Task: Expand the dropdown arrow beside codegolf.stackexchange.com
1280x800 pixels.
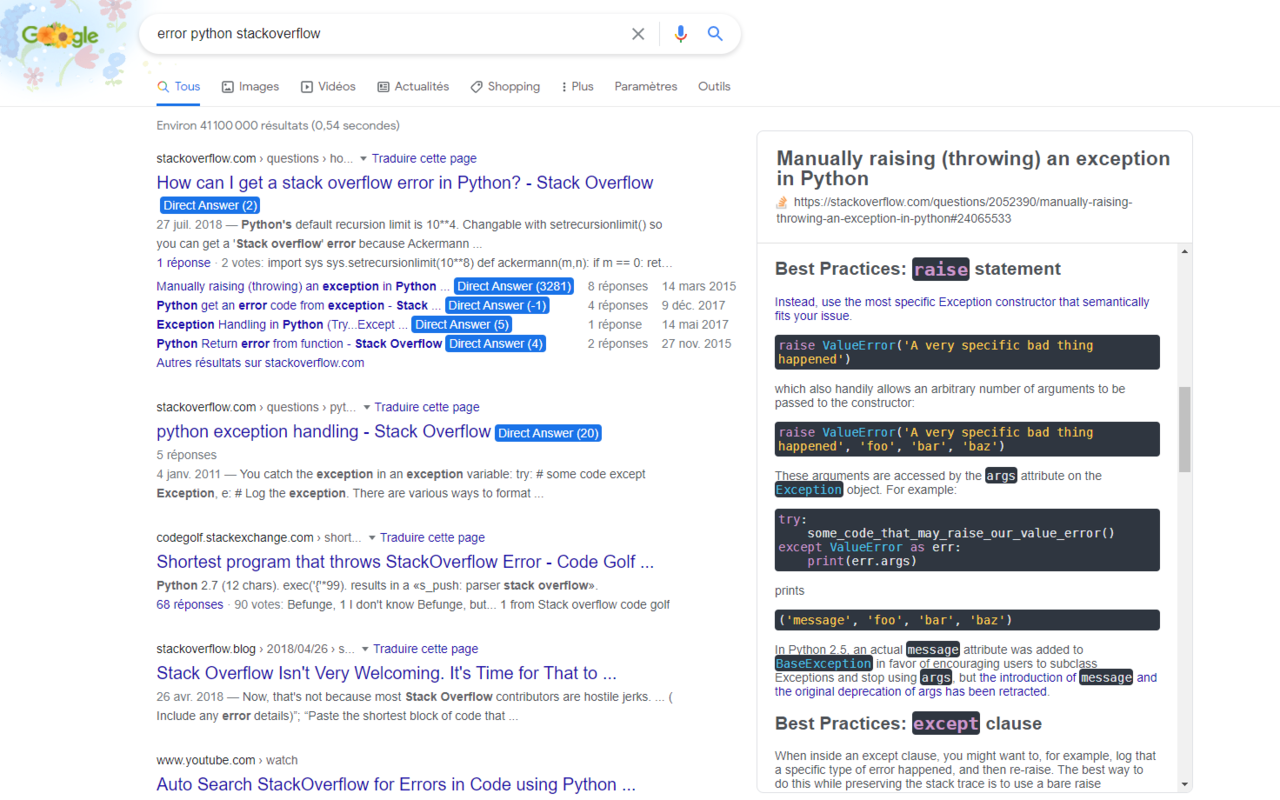Action: tap(372, 538)
